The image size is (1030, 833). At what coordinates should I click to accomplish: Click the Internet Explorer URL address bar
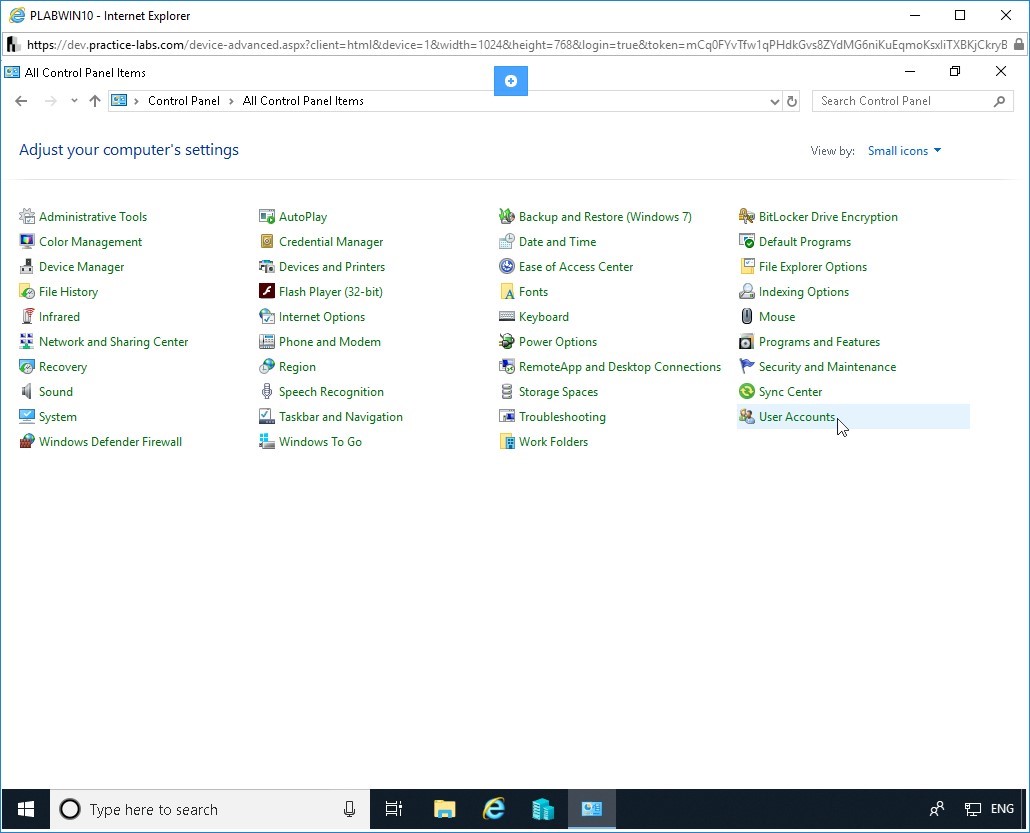516,45
